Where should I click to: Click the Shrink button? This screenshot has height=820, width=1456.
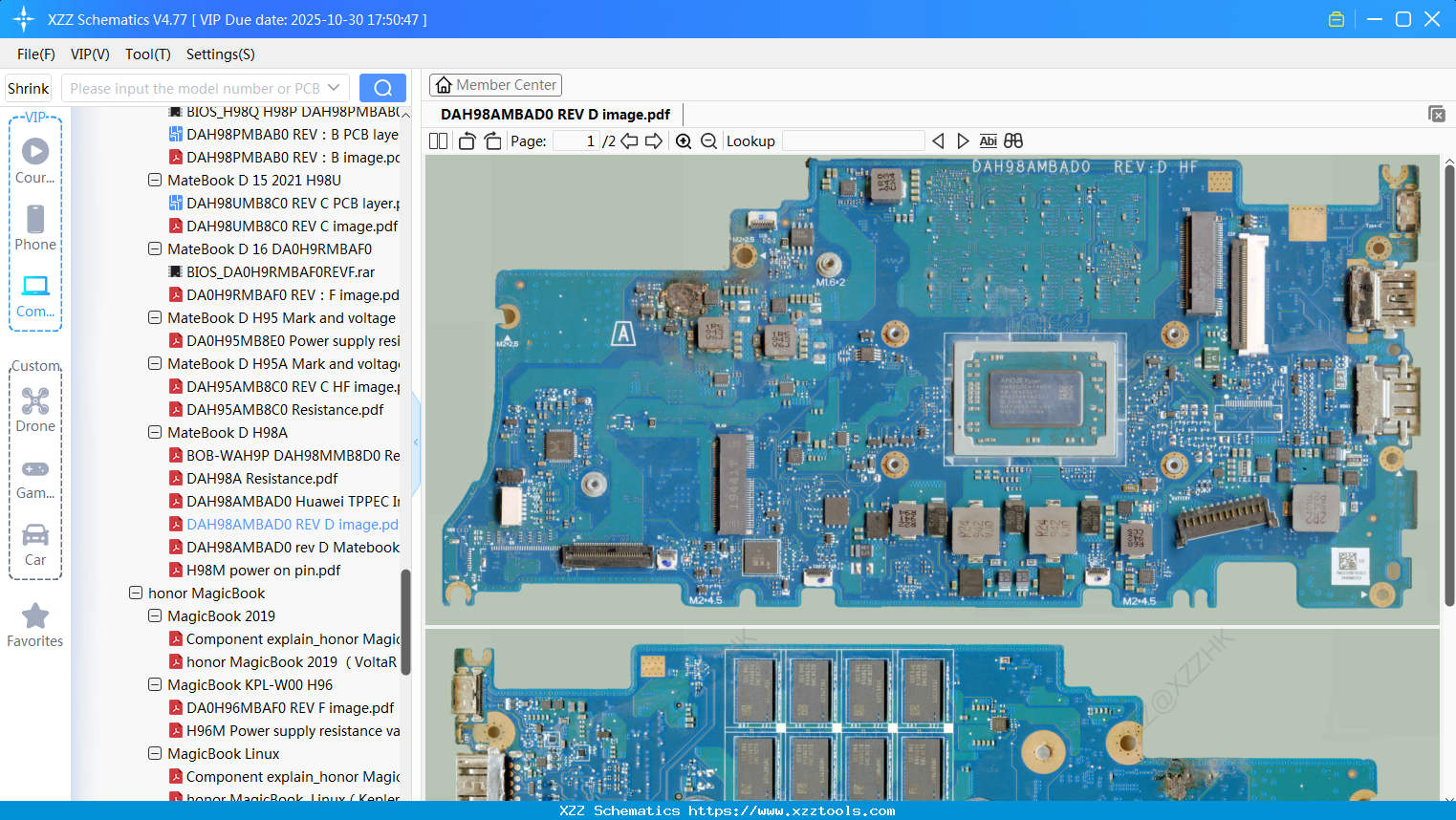coord(29,88)
